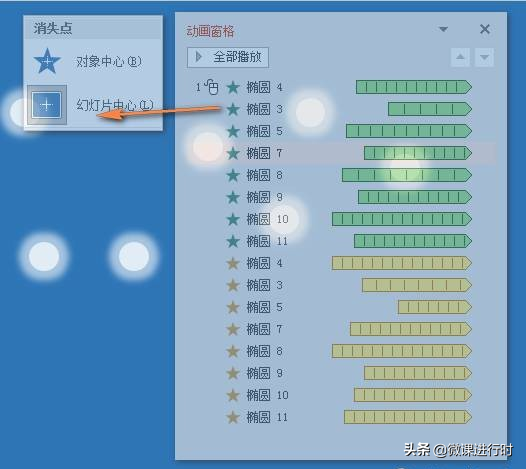Viewport: 526px width, 469px height.
Task: Click the green timeline bar of 椭圆 5
Action: tap(409, 131)
